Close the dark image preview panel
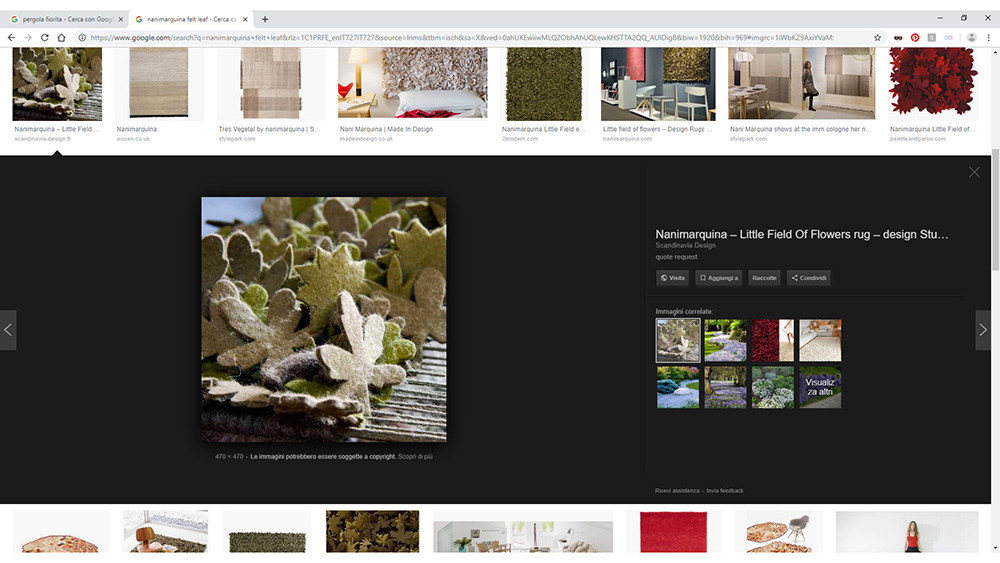The height and width of the screenshot is (563, 1000). [974, 172]
